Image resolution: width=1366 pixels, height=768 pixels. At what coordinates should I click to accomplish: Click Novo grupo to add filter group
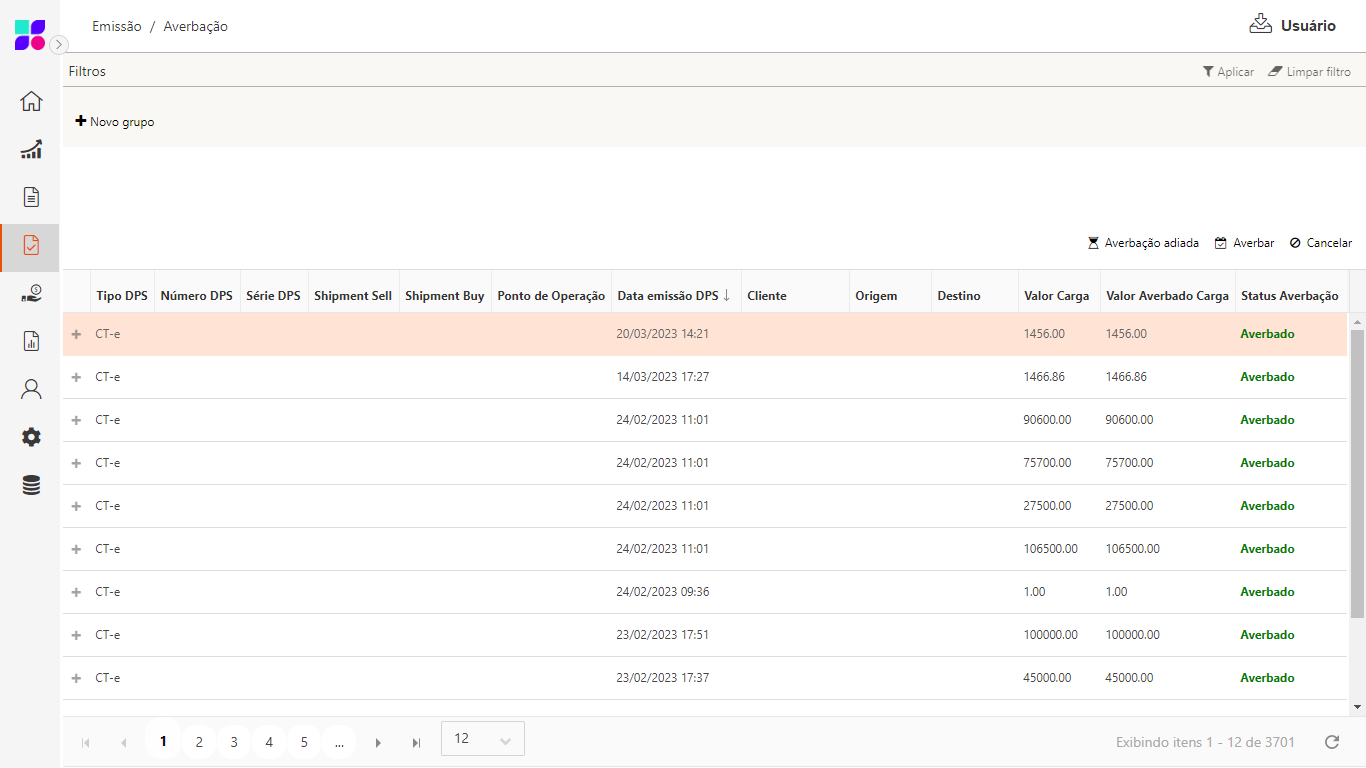[115, 122]
